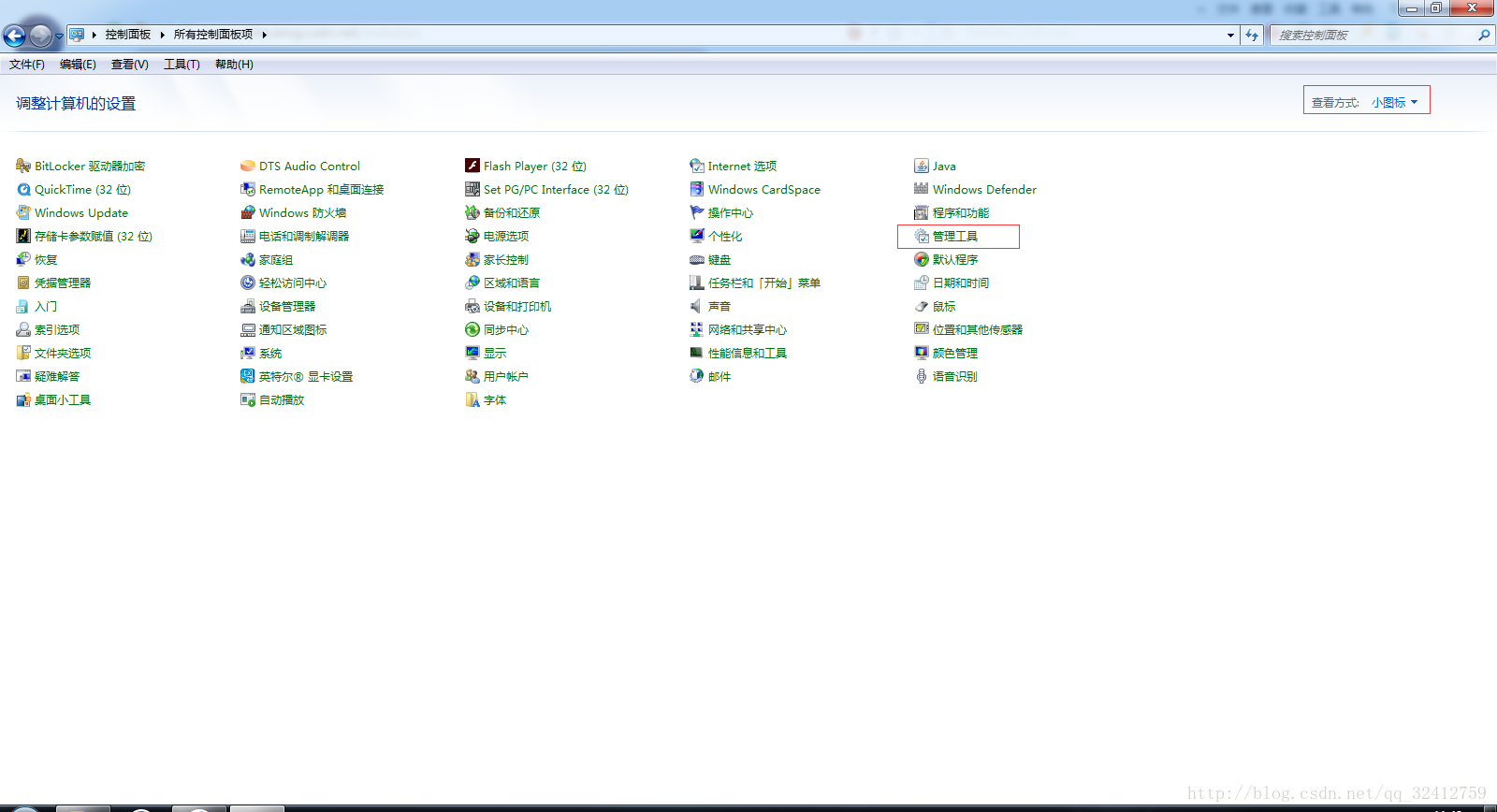Open the 邮件 icon
Image resolution: width=1497 pixels, height=812 pixels.
pyautogui.click(x=697, y=376)
